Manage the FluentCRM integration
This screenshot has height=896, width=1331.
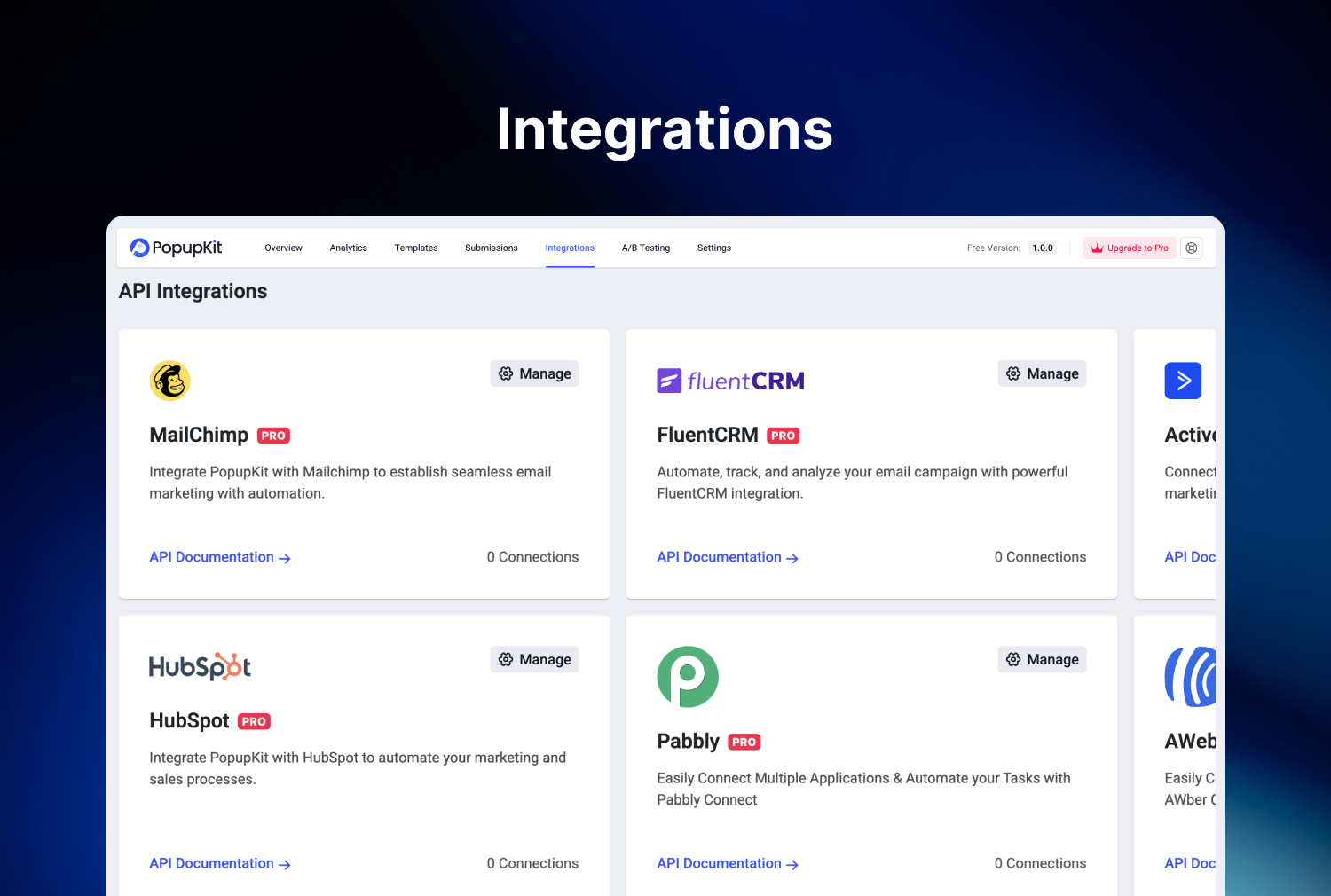[x=1042, y=373]
